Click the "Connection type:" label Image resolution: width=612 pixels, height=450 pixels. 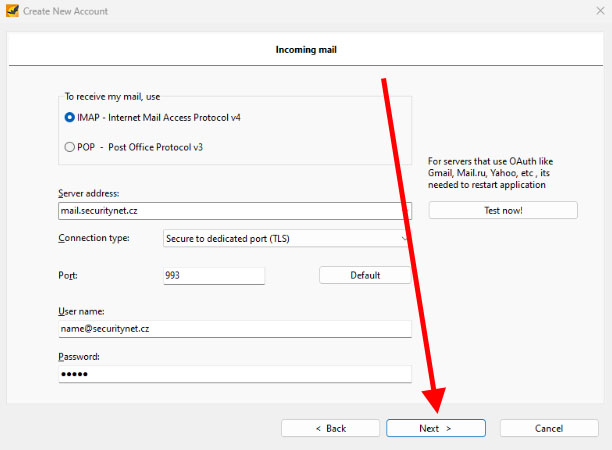click(x=95, y=239)
